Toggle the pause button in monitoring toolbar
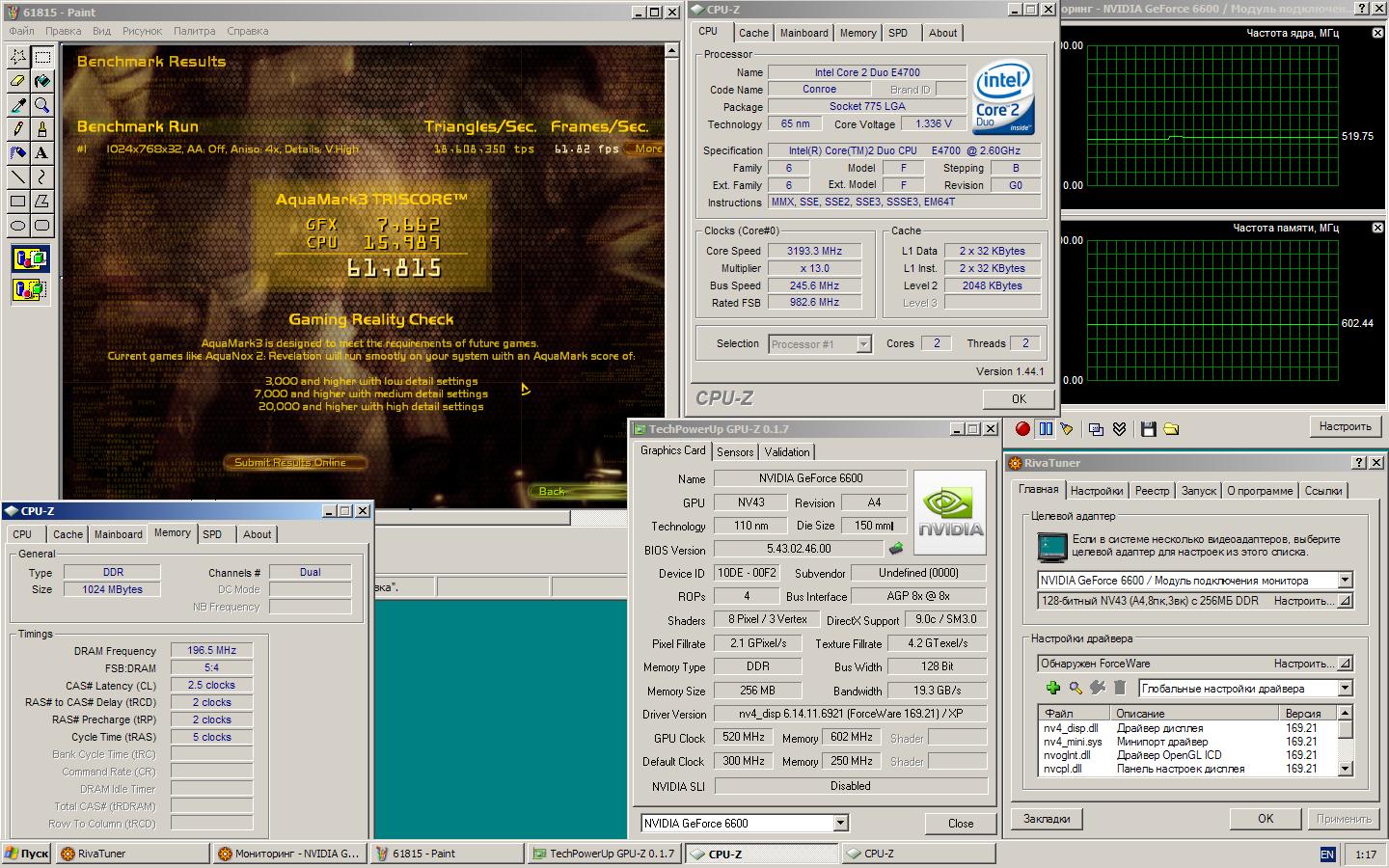 [x=1045, y=429]
